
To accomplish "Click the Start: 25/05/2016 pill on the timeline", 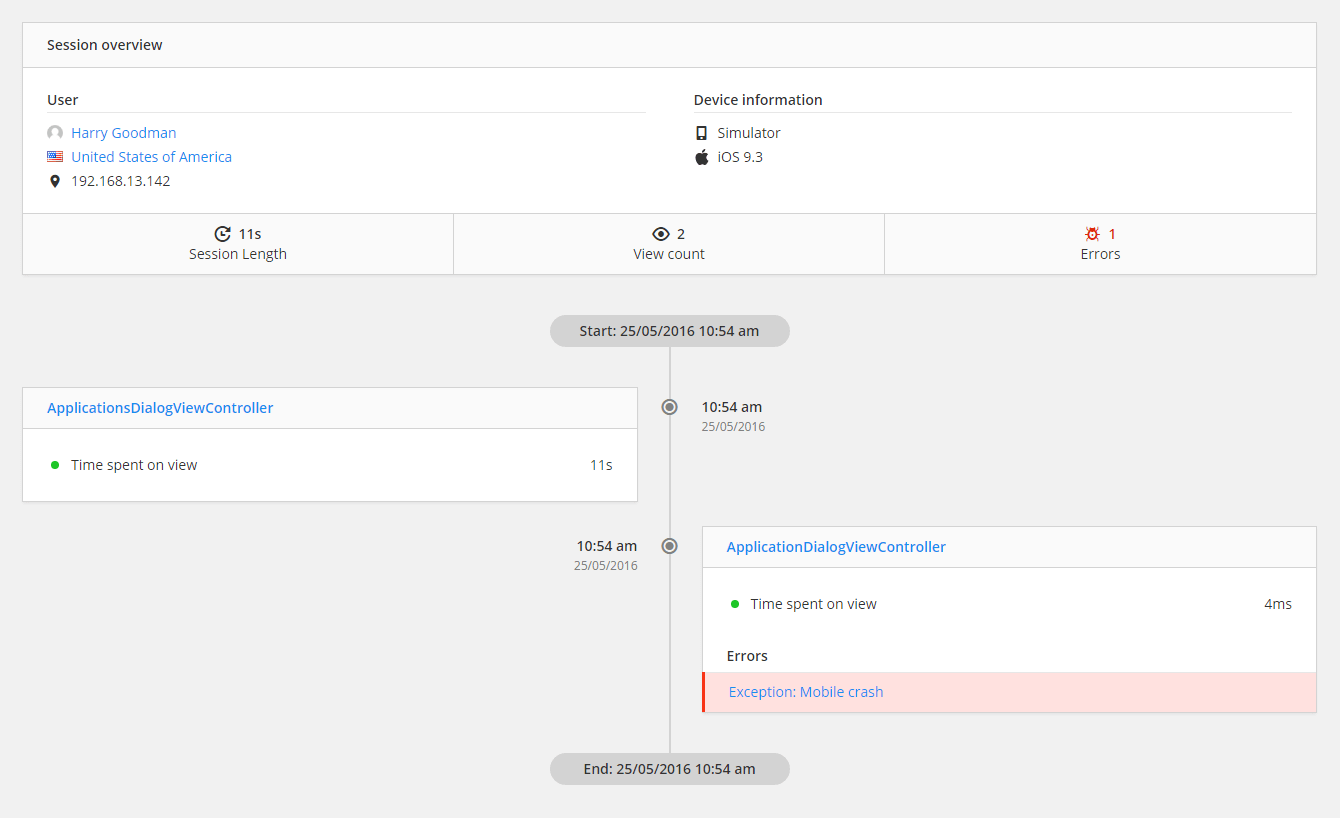I will pos(669,330).
